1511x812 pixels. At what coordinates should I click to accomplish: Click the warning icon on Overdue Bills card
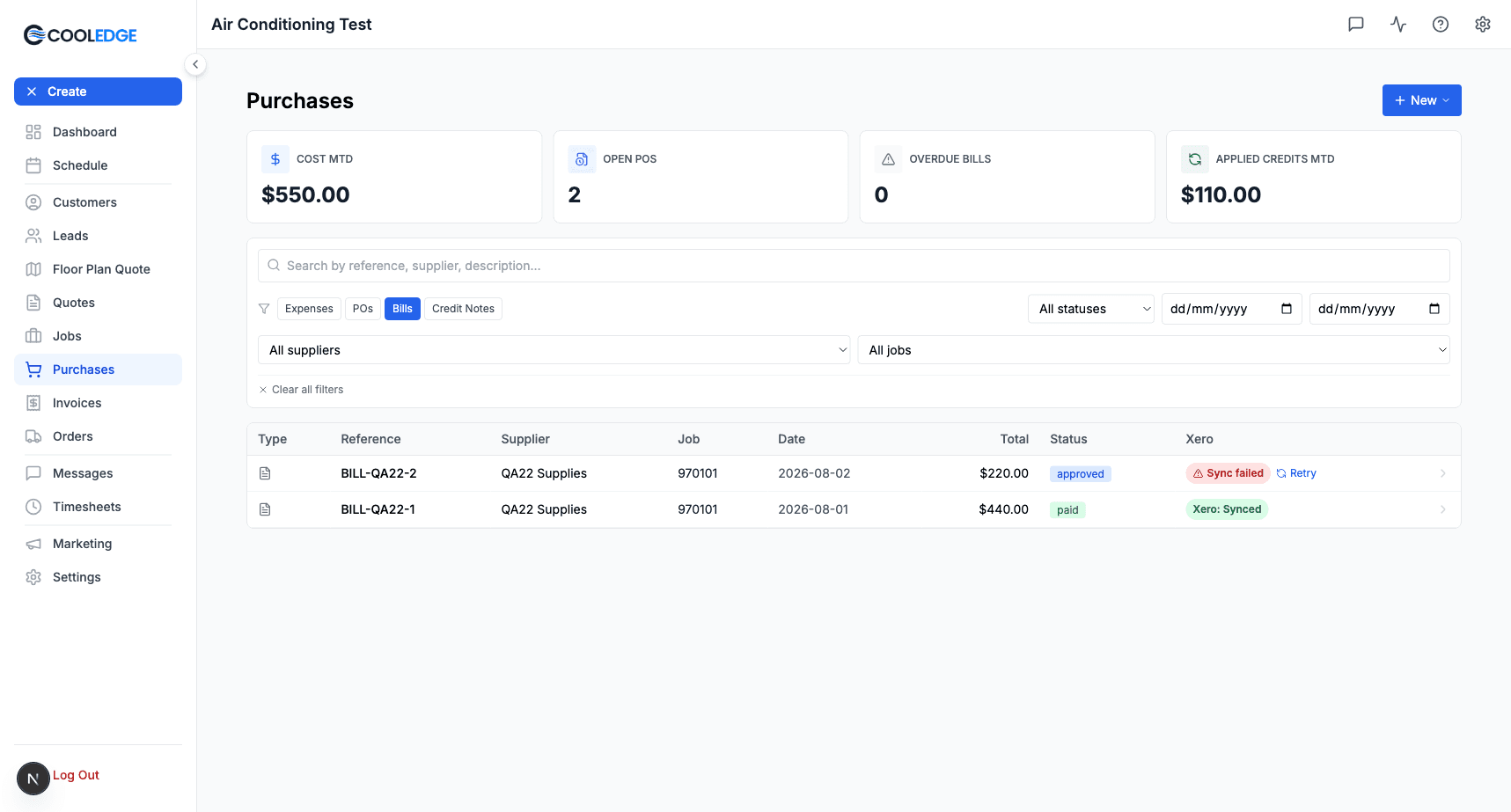[x=888, y=159]
